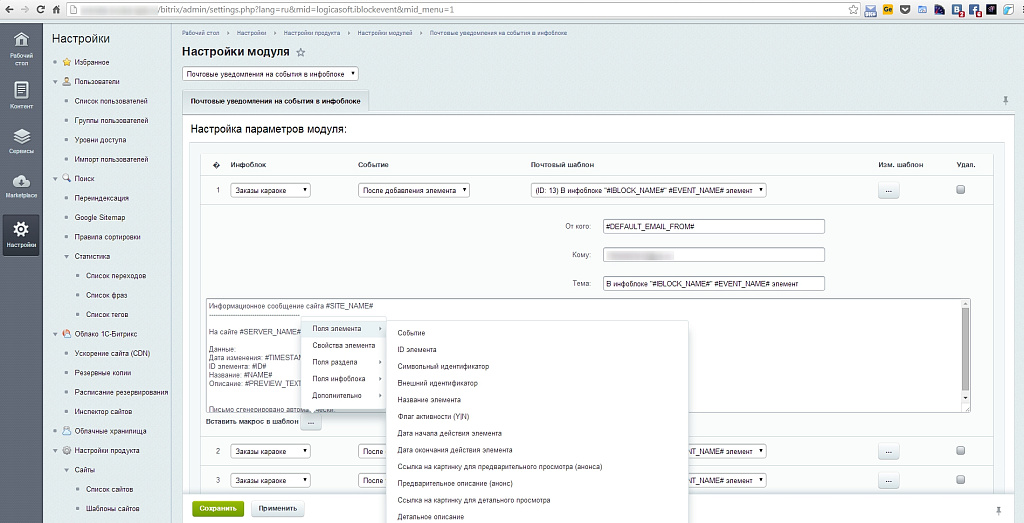This screenshot has height=523, width=1024.
Task: Expand the module selector dropdown under the title
Action: pos(270,74)
